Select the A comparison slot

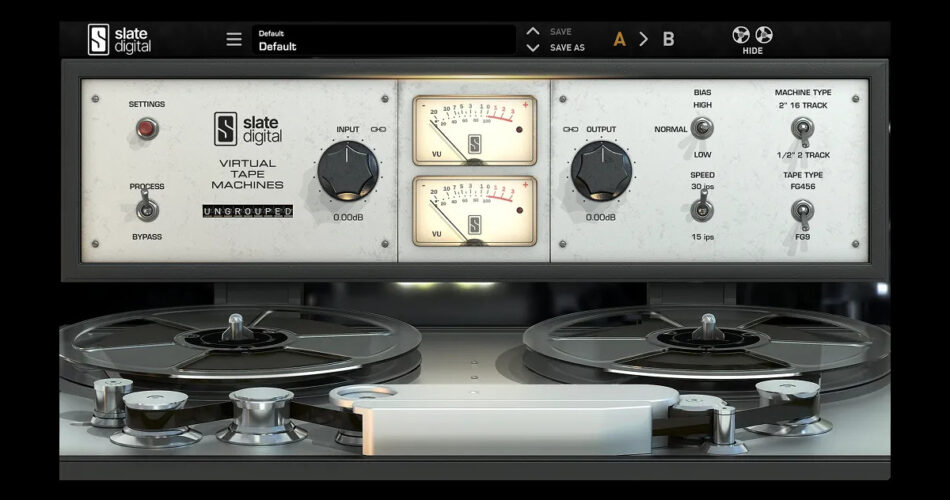[619, 40]
